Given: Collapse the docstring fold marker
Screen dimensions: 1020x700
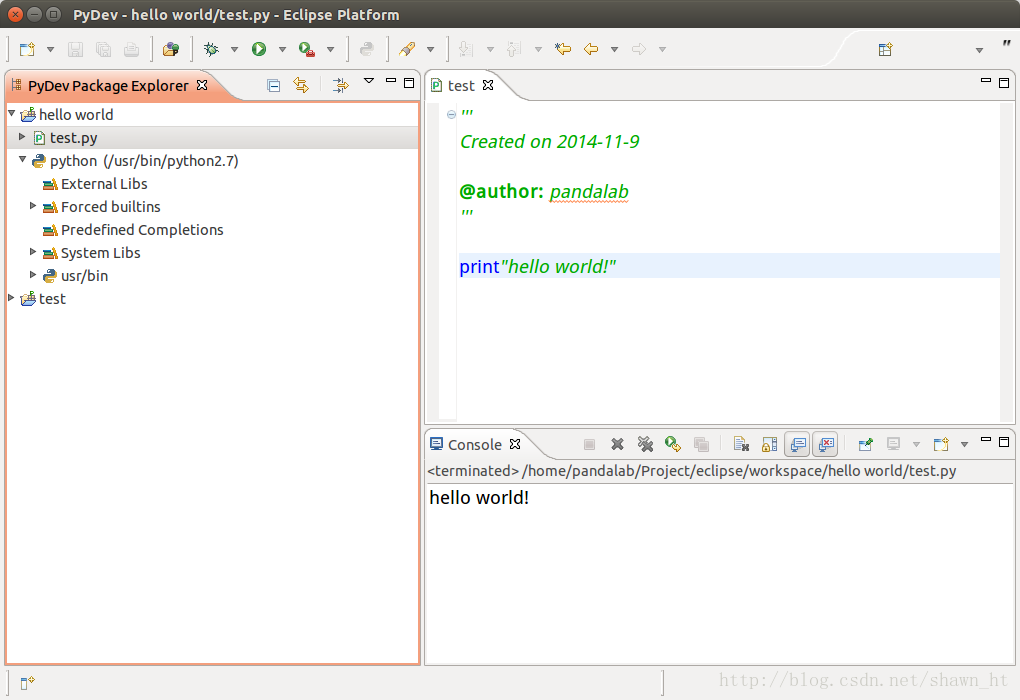Looking at the screenshot, I should click(x=451, y=114).
